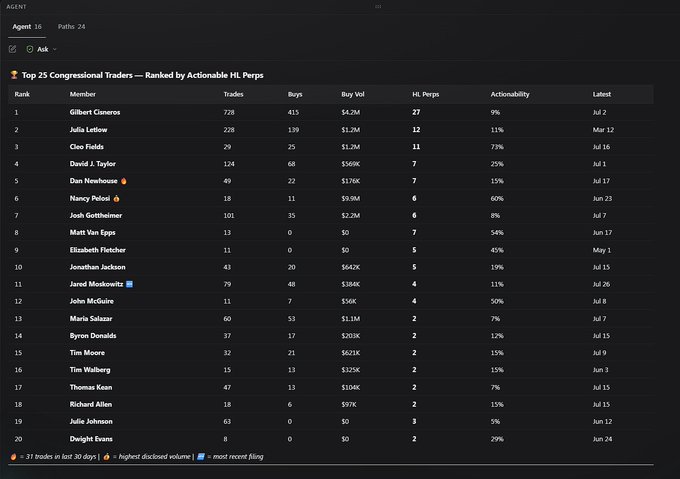The height and width of the screenshot is (479, 680).
Task: Click the Buy Vol column header
Action: tap(353, 94)
